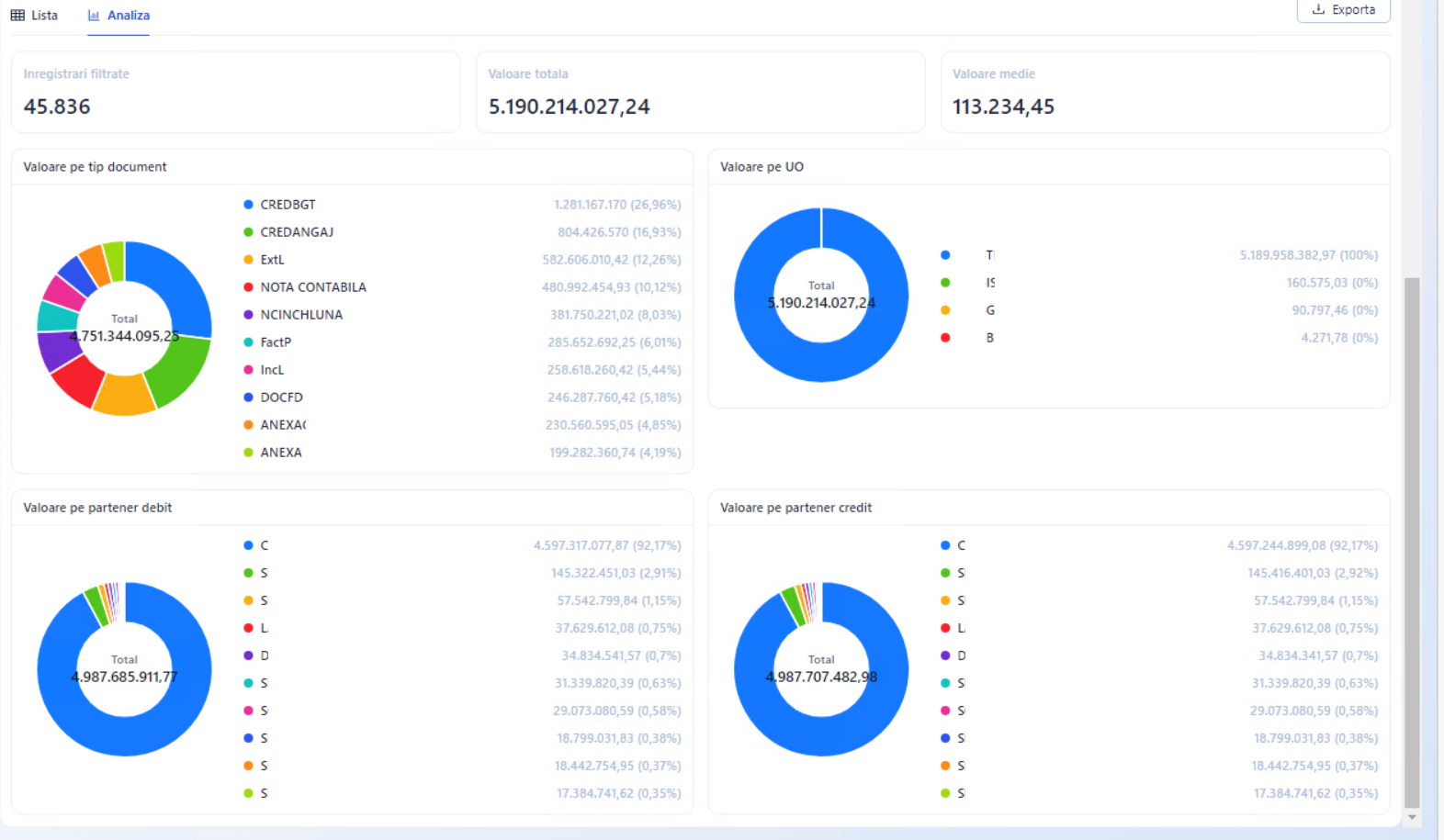Click debit value 145.322.451,03 (2,91%)
1444x840 pixels.
click(616, 573)
